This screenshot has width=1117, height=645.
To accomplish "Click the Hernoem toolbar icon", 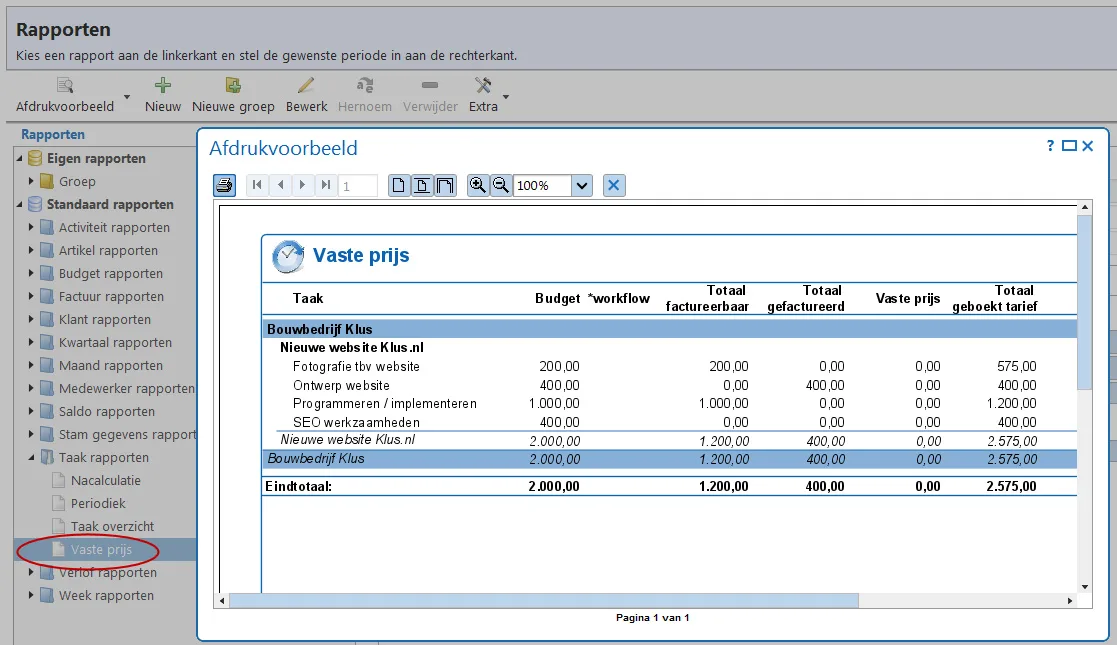I will pos(365,86).
